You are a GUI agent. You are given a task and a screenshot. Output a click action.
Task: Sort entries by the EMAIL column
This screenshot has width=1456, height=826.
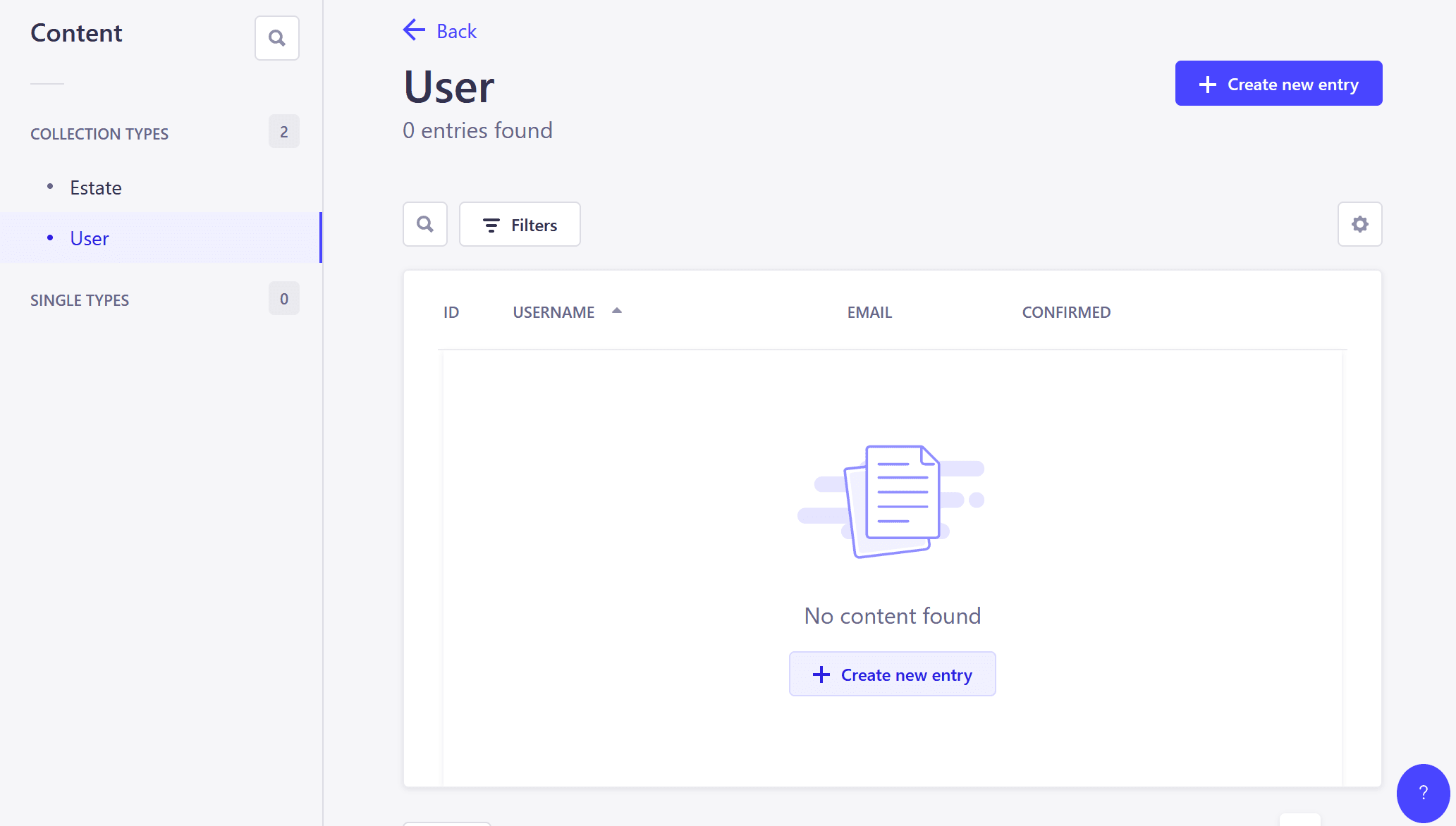coord(869,312)
